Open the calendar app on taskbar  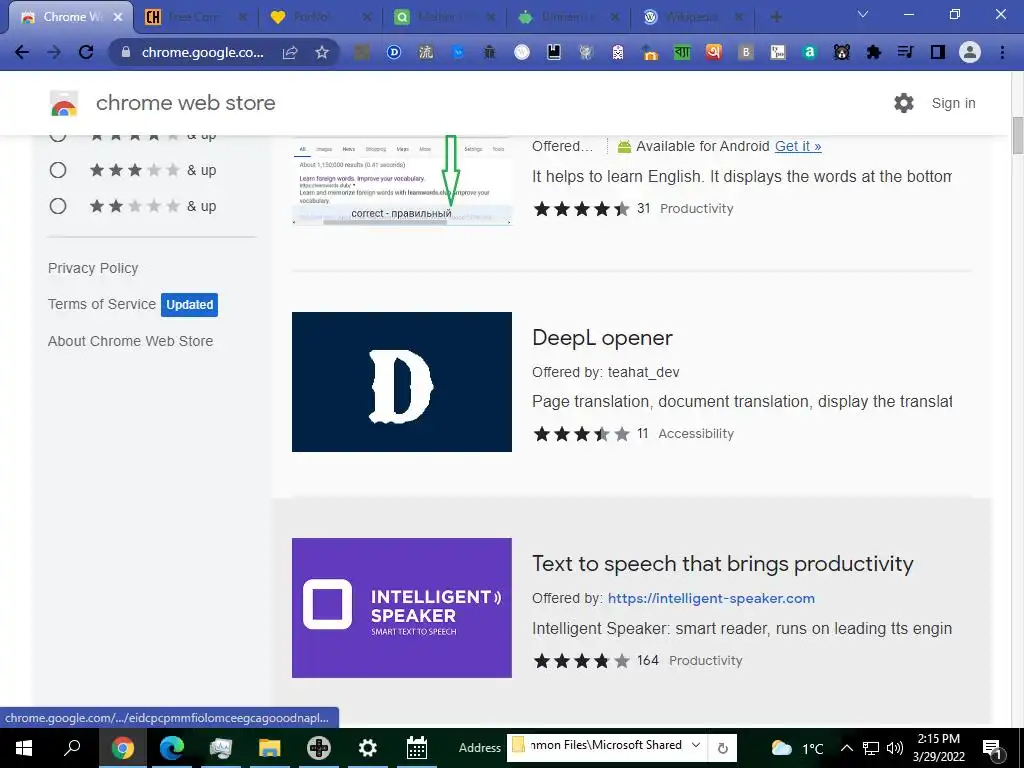coord(417,748)
